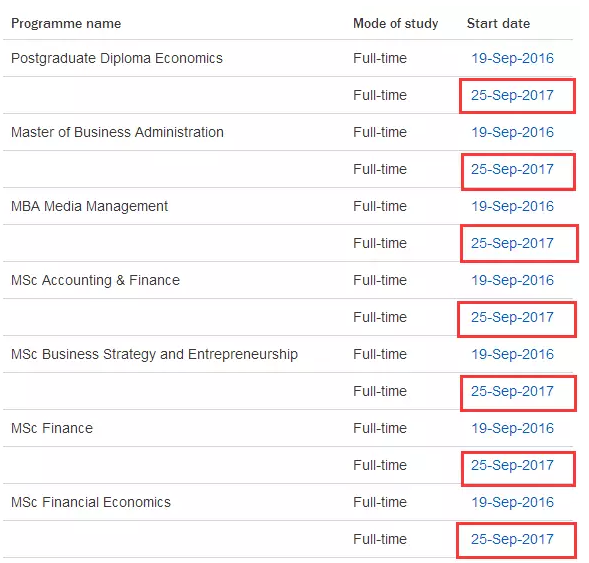The height and width of the screenshot is (563, 589).
Task: Click the Mode of study column header
Action: tap(396, 24)
